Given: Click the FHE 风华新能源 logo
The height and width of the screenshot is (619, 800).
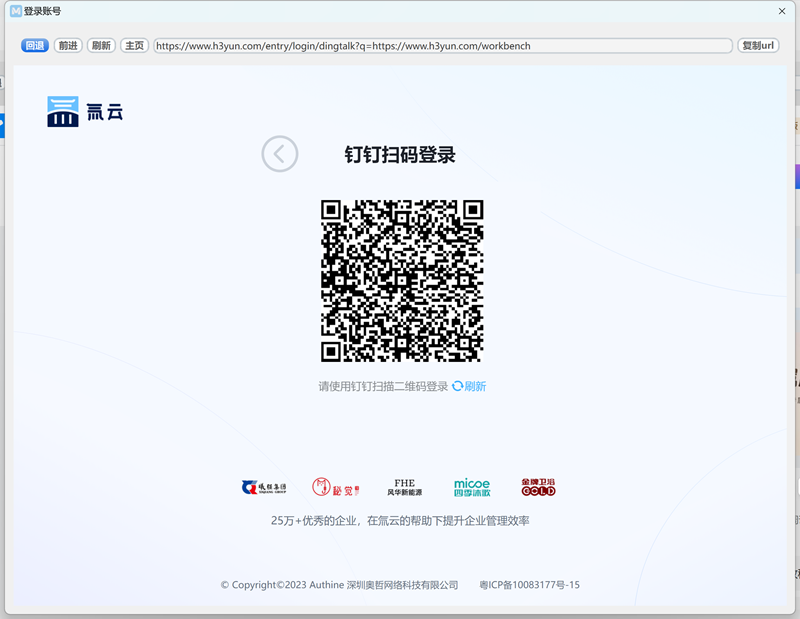Looking at the screenshot, I should pos(405,487).
